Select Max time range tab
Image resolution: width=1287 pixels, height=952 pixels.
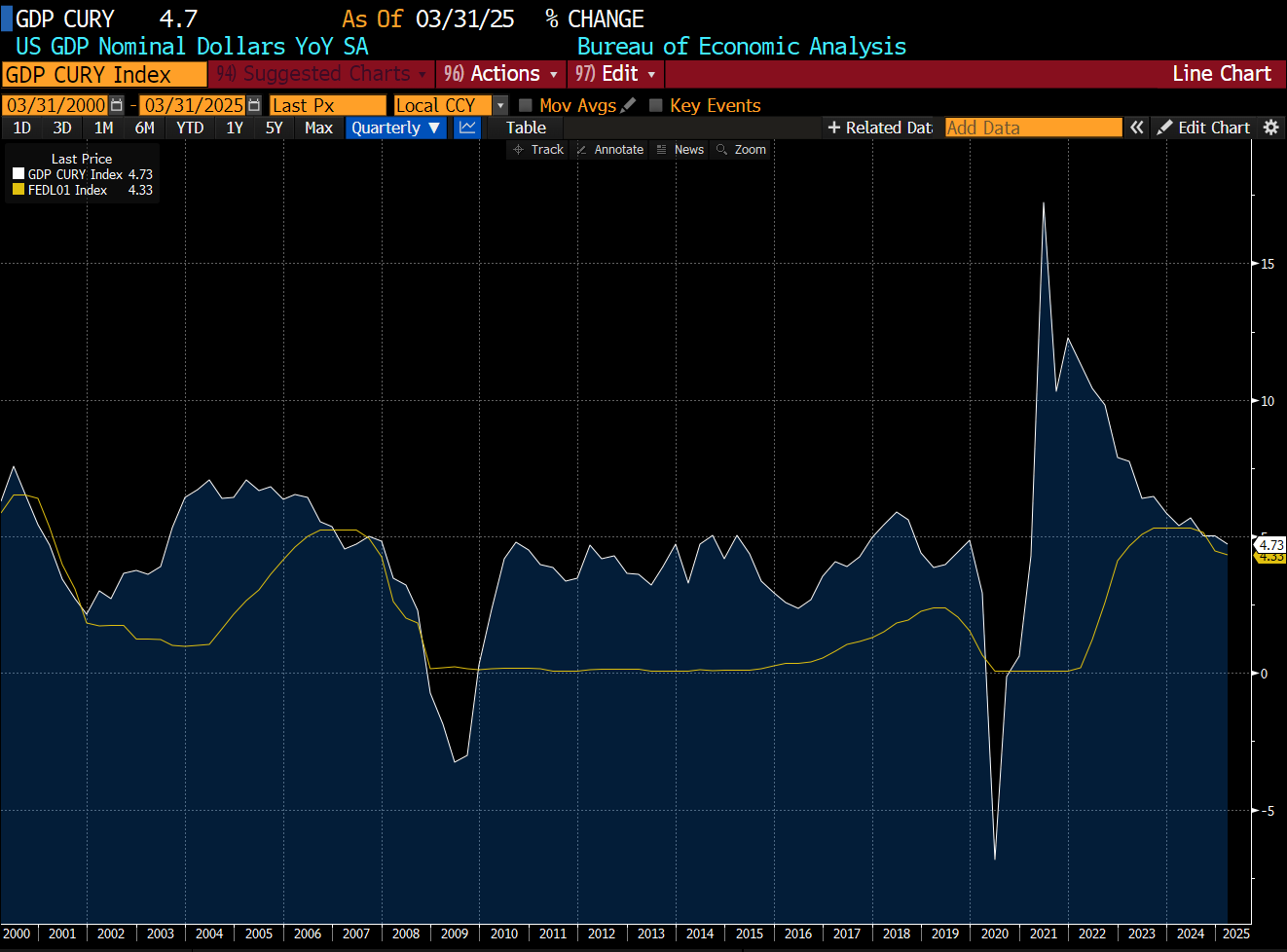tap(318, 128)
